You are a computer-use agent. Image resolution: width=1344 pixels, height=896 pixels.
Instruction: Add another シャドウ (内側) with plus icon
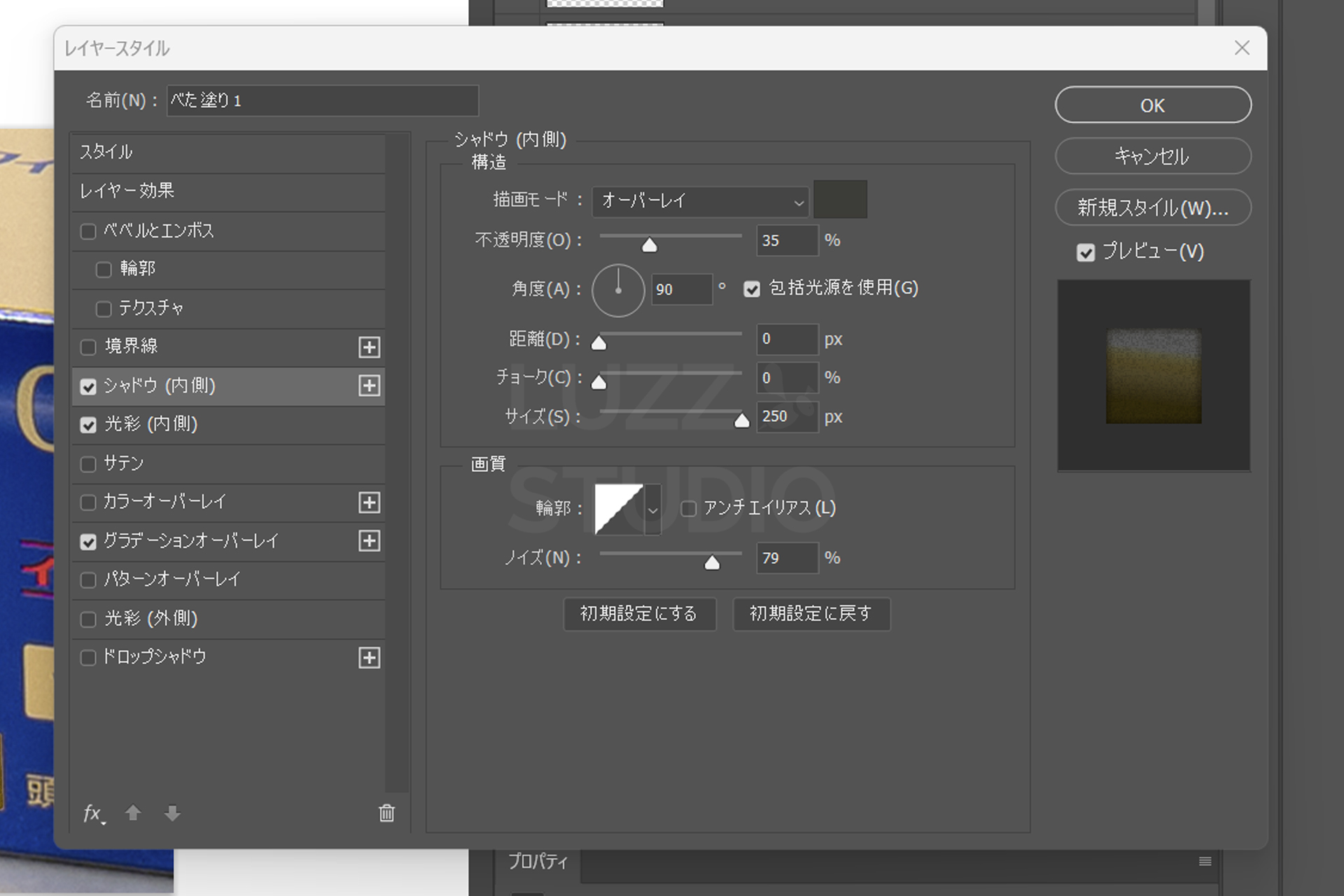pyautogui.click(x=369, y=386)
